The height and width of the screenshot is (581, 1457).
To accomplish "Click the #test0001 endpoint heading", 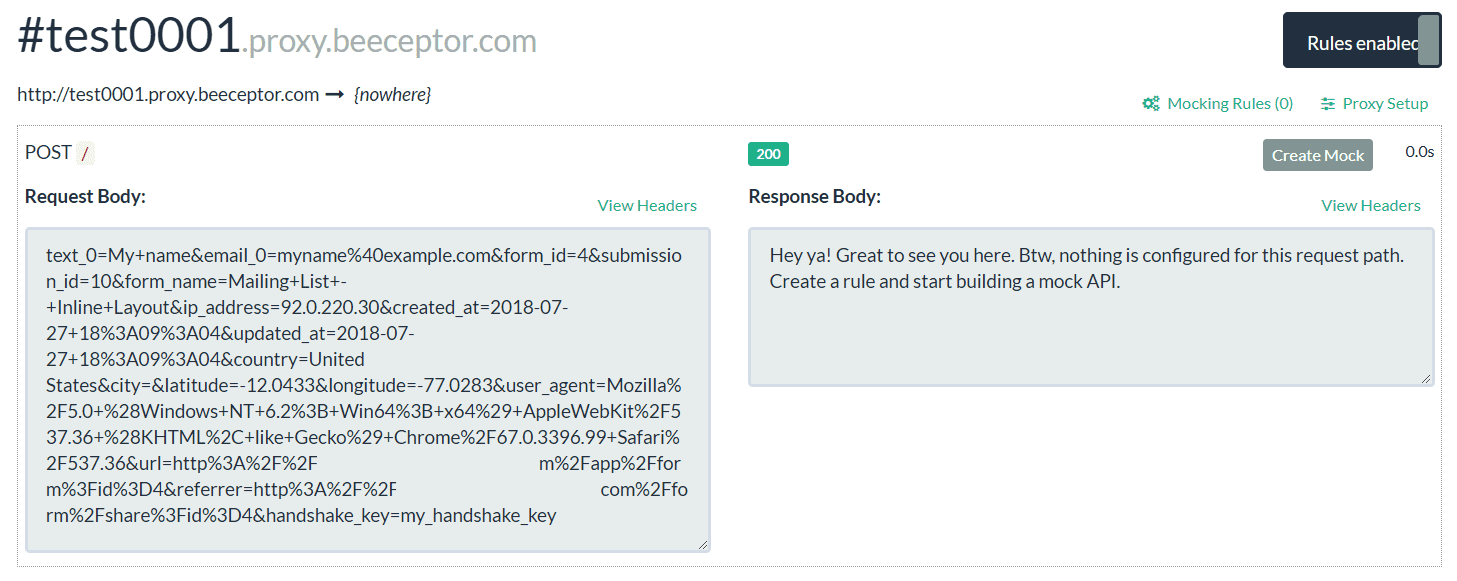I will (129, 37).
